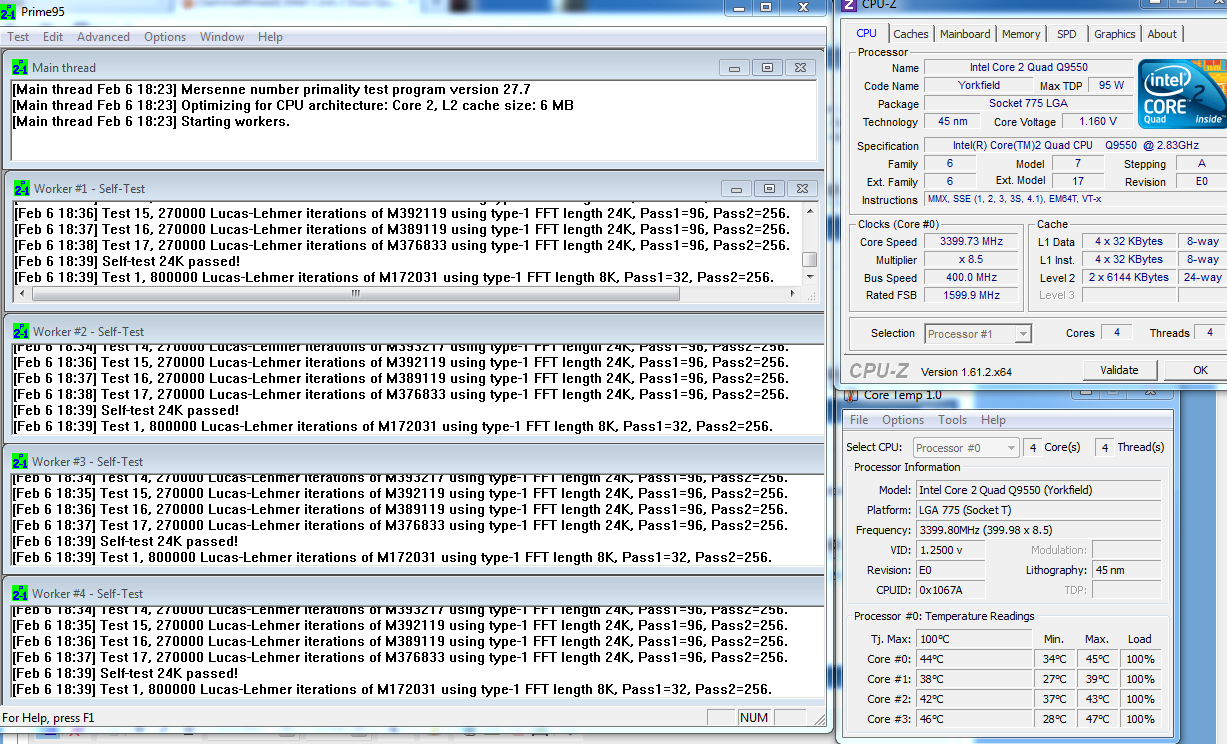The image size is (1227, 744).
Task: Click the Core Temp title bar icon
Action: (853, 394)
